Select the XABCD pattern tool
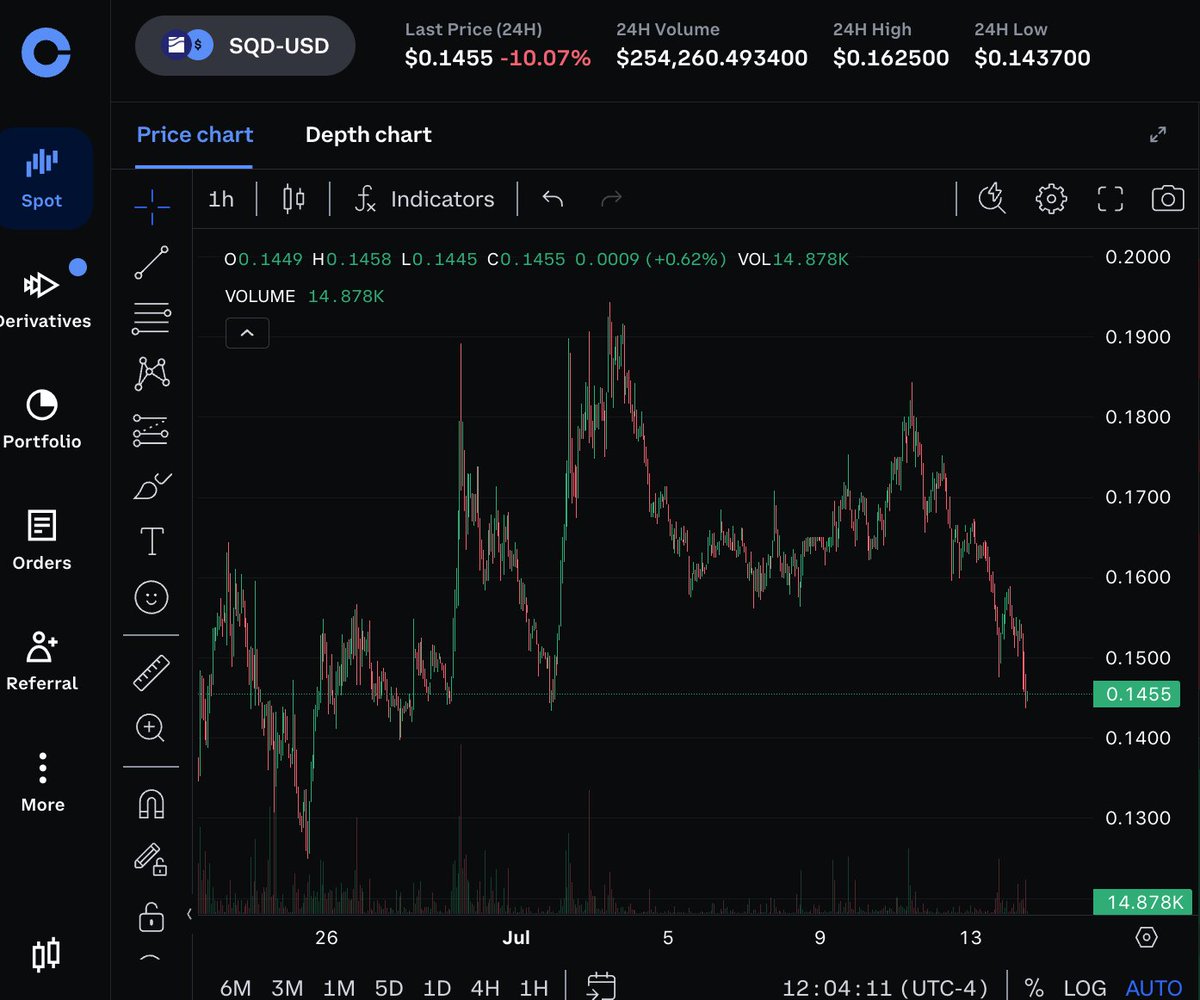 point(151,374)
